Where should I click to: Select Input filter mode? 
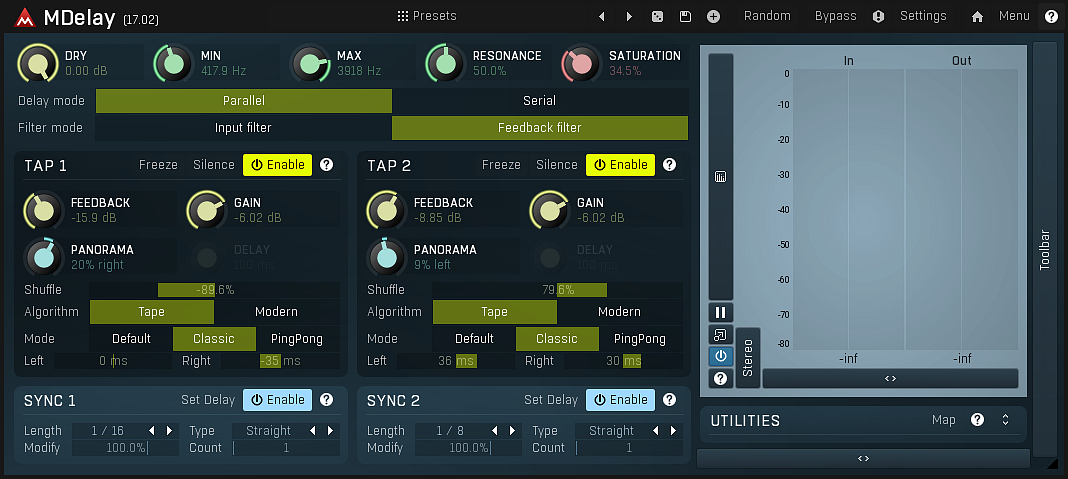click(244, 127)
